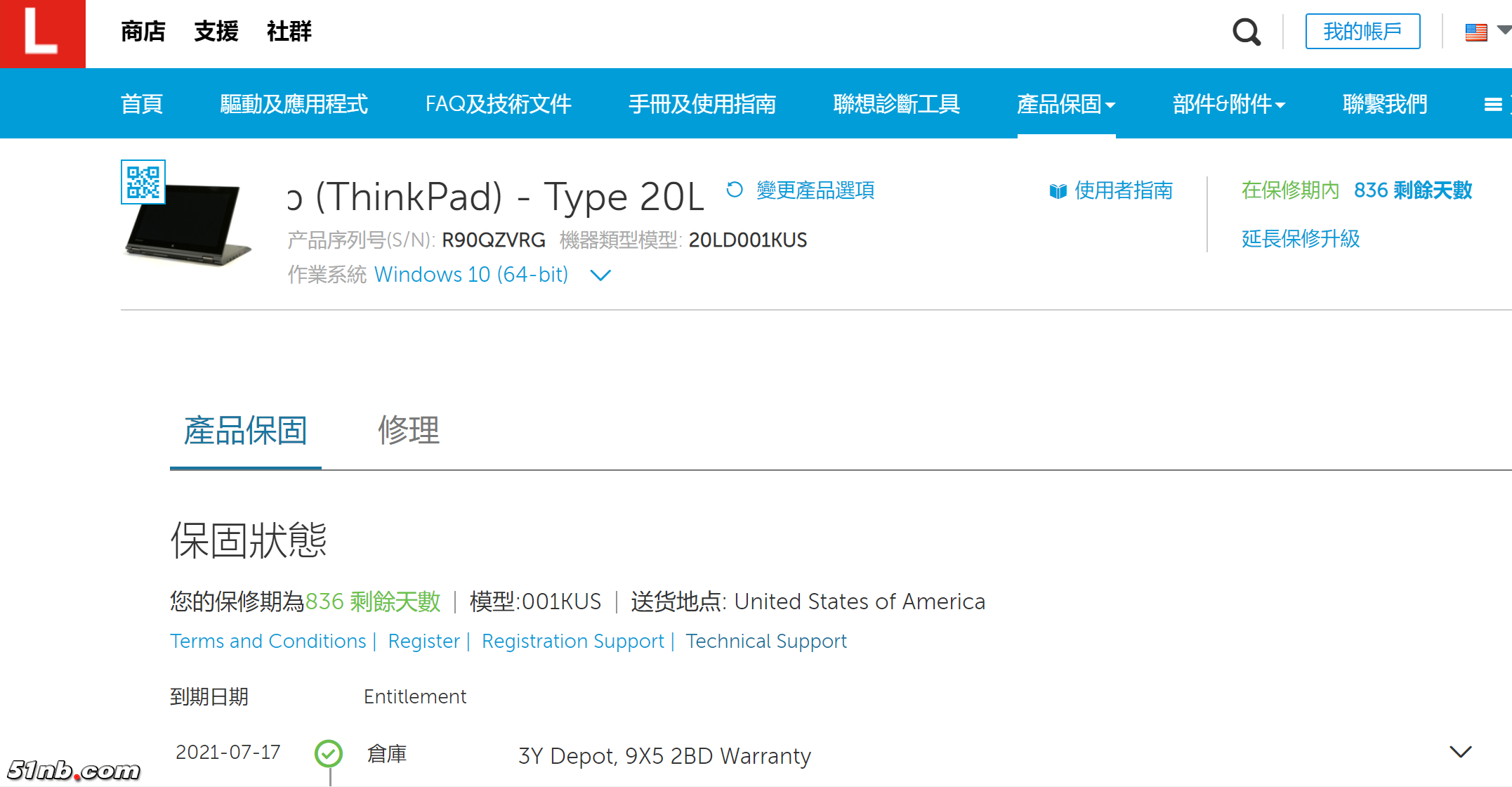Open the hamburger menu icon

click(1492, 105)
